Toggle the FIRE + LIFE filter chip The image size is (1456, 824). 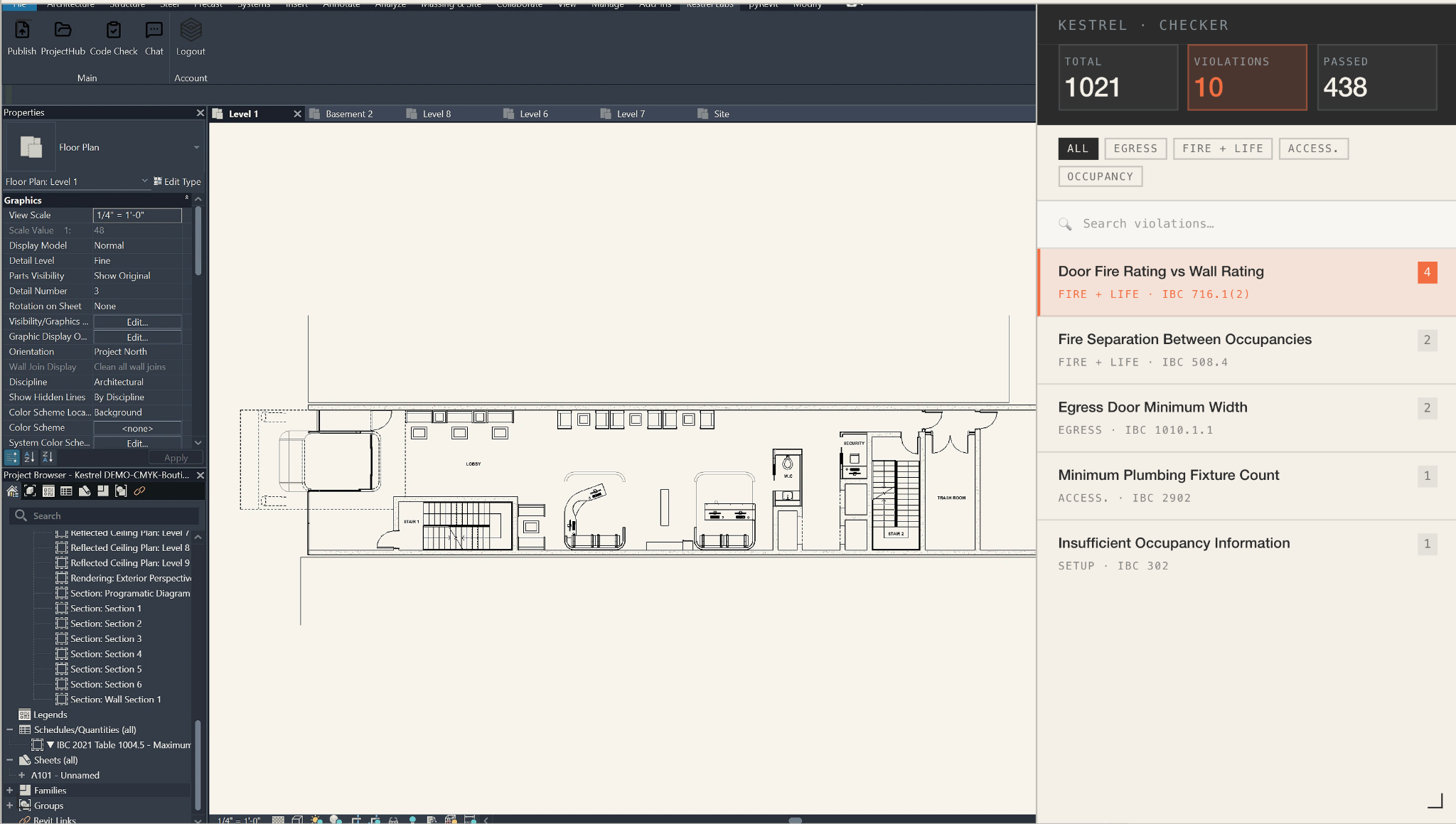[1223, 149]
